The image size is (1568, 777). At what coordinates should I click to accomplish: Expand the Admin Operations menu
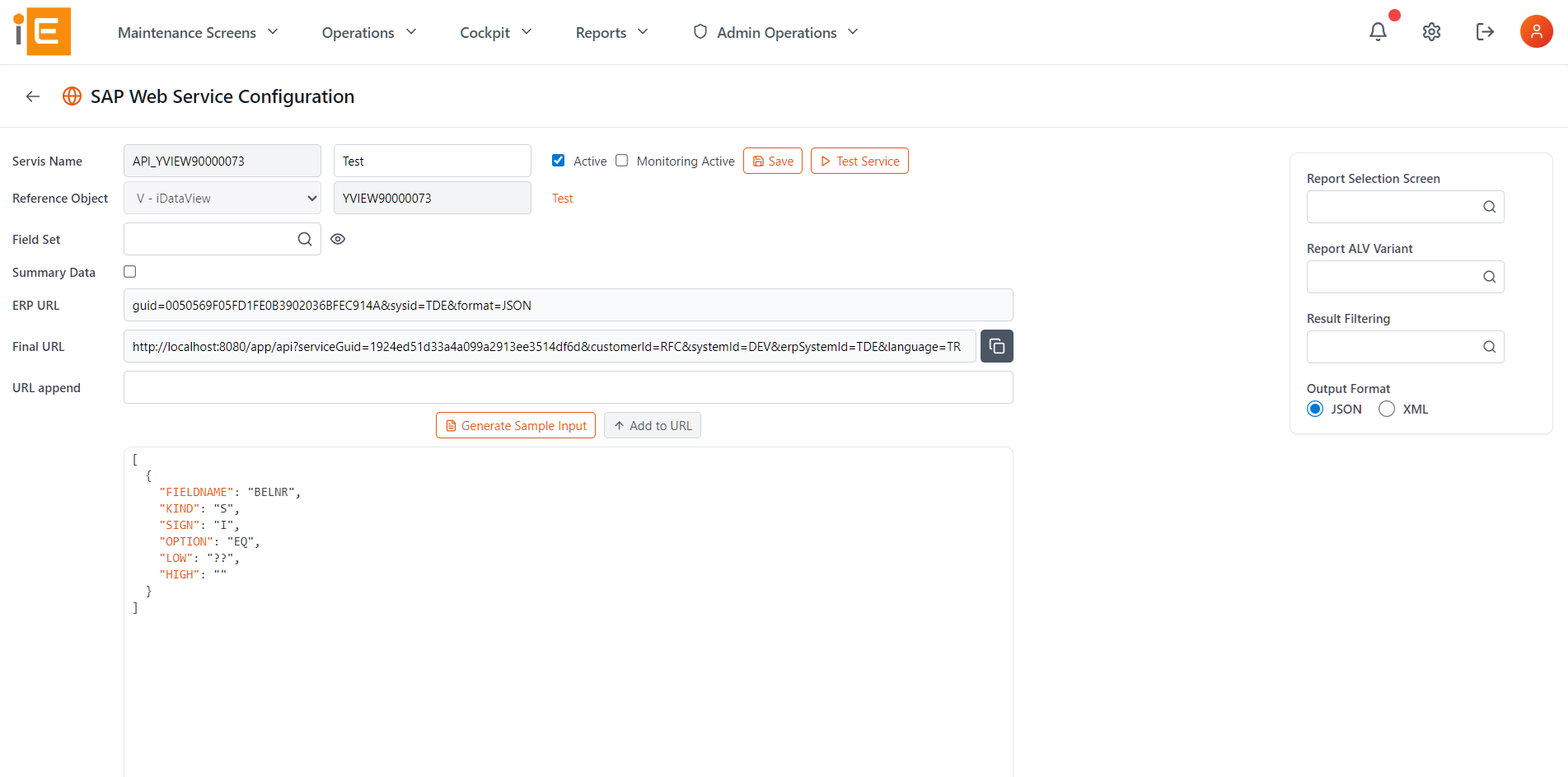click(x=775, y=32)
